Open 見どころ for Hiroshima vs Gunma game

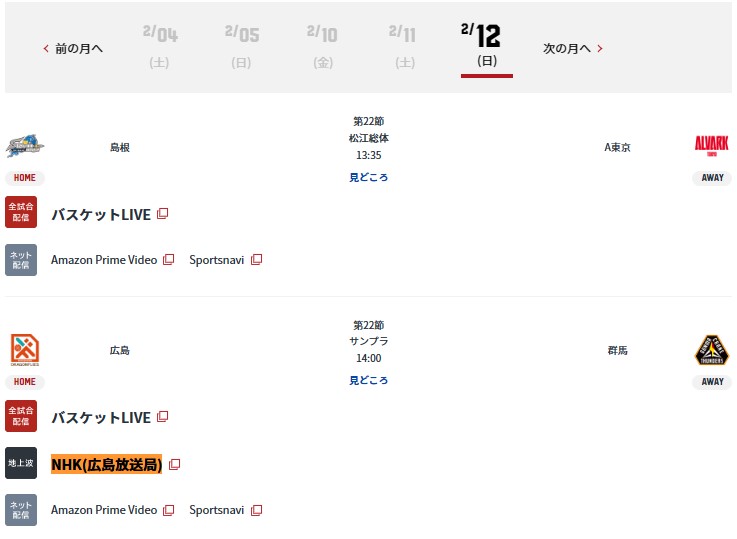pos(368,380)
